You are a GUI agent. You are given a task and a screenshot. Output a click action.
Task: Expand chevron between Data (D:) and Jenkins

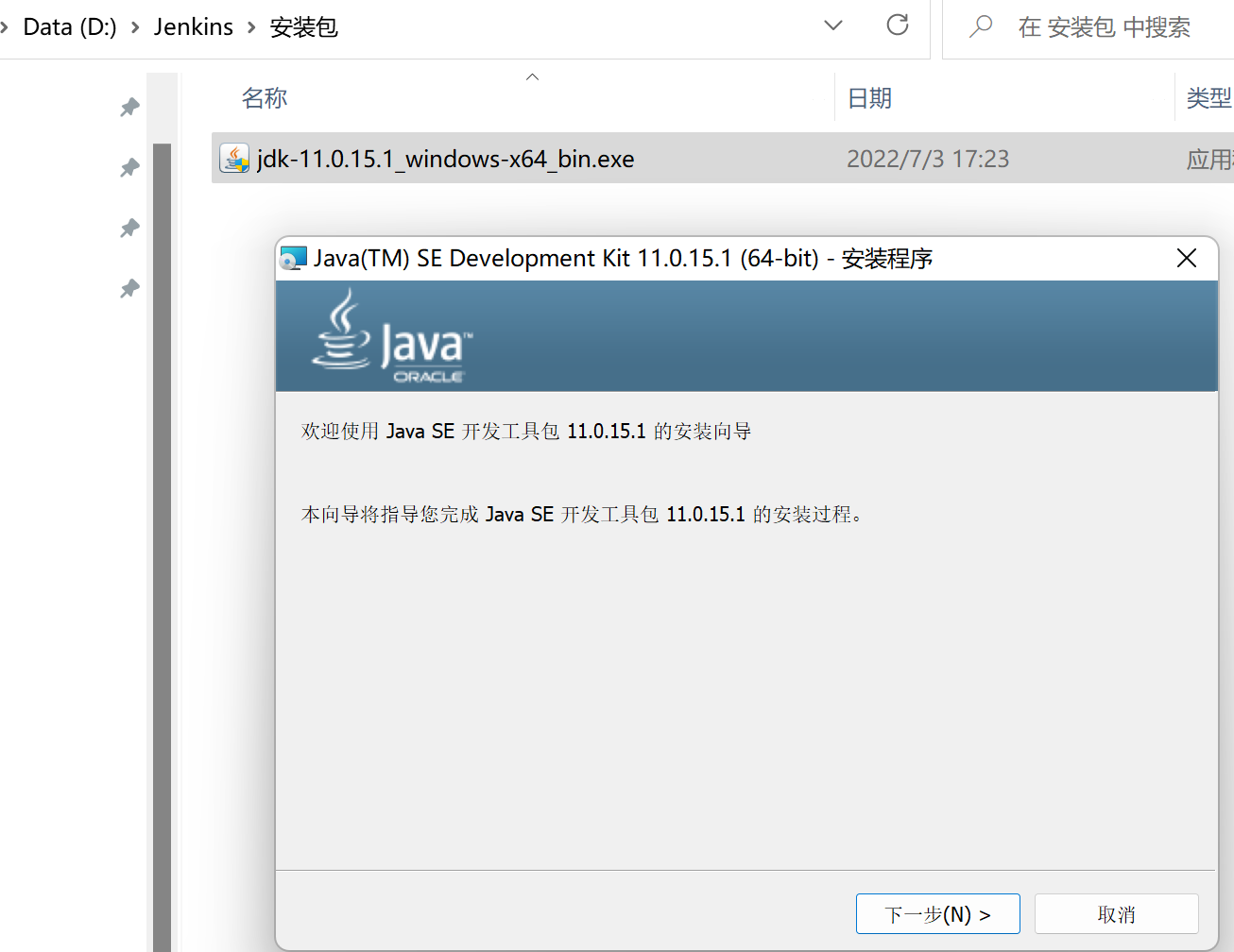[x=135, y=27]
